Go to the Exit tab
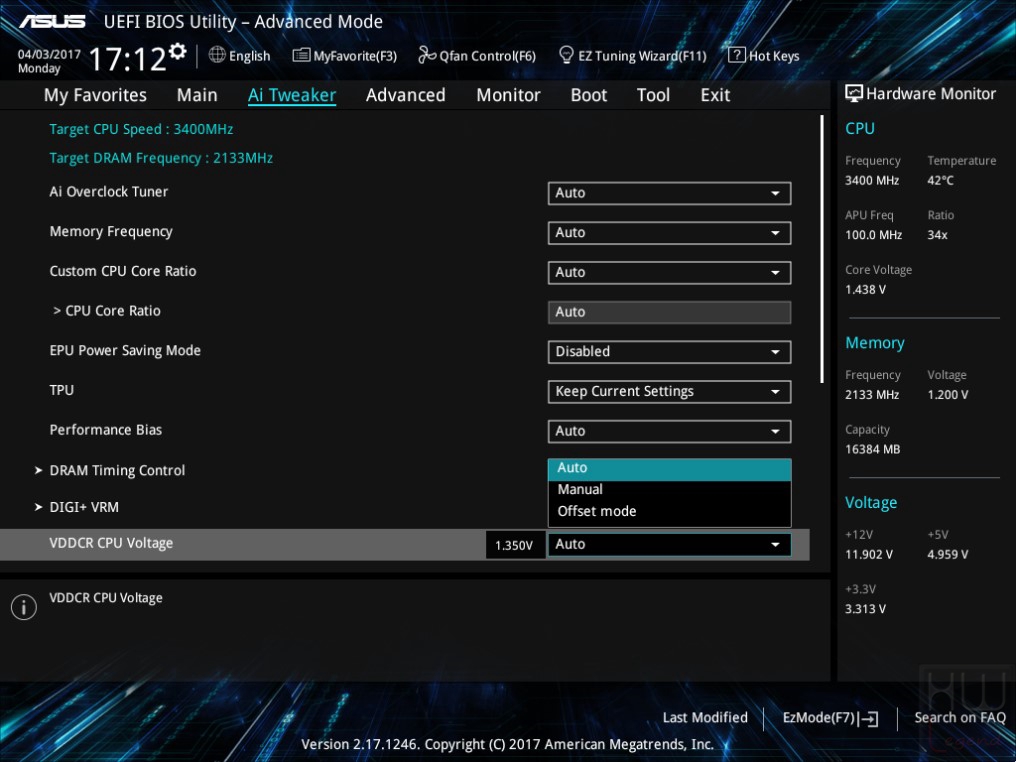The image size is (1016, 762). coord(715,95)
